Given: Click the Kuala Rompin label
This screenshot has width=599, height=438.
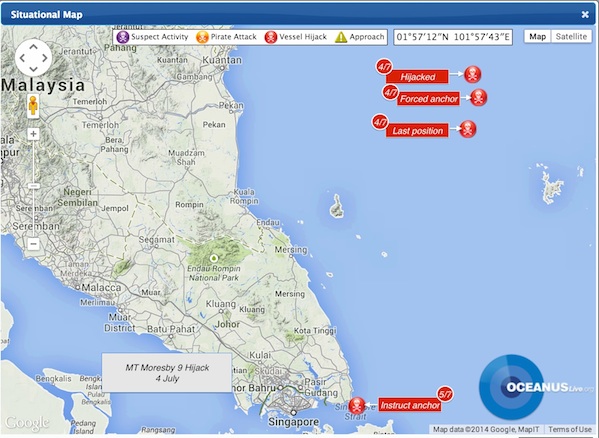Looking at the screenshot, I should (244, 196).
